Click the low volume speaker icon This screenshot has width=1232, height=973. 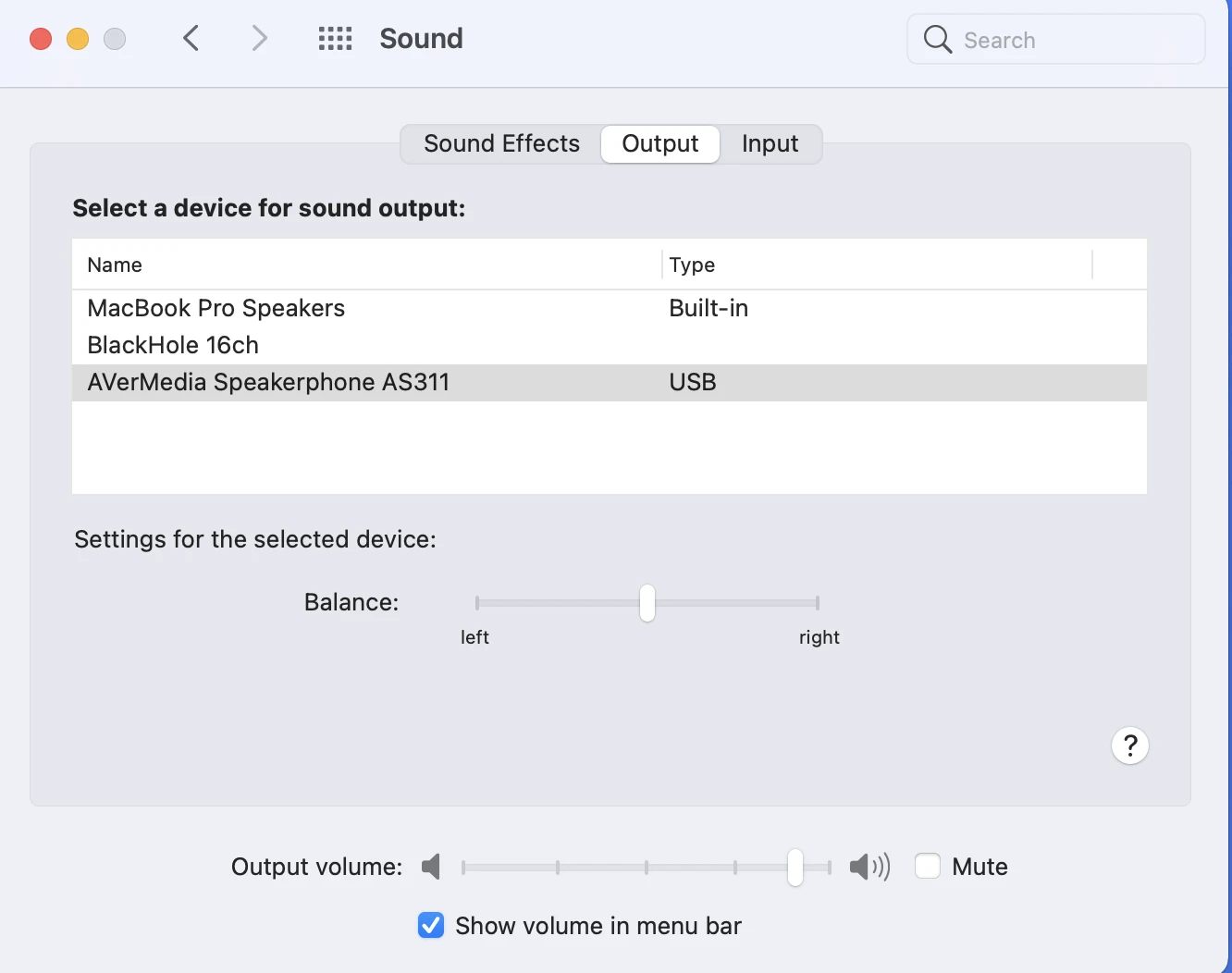tap(431, 867)
